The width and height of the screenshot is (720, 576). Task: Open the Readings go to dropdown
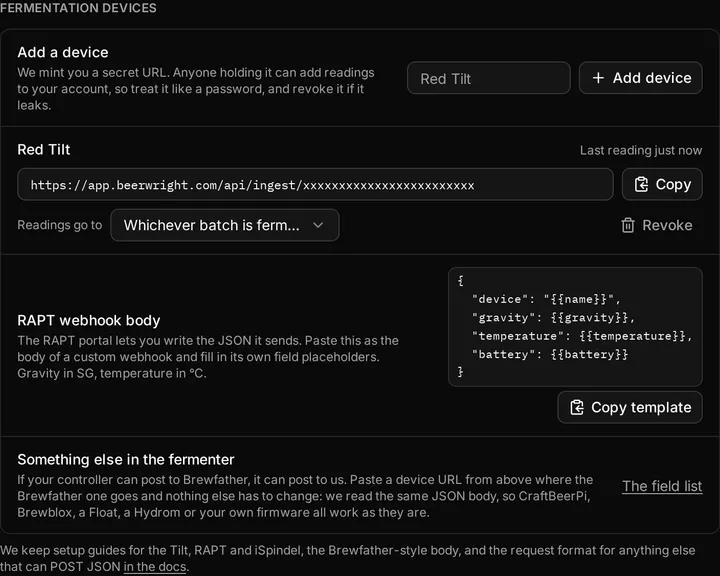[225, 225]
